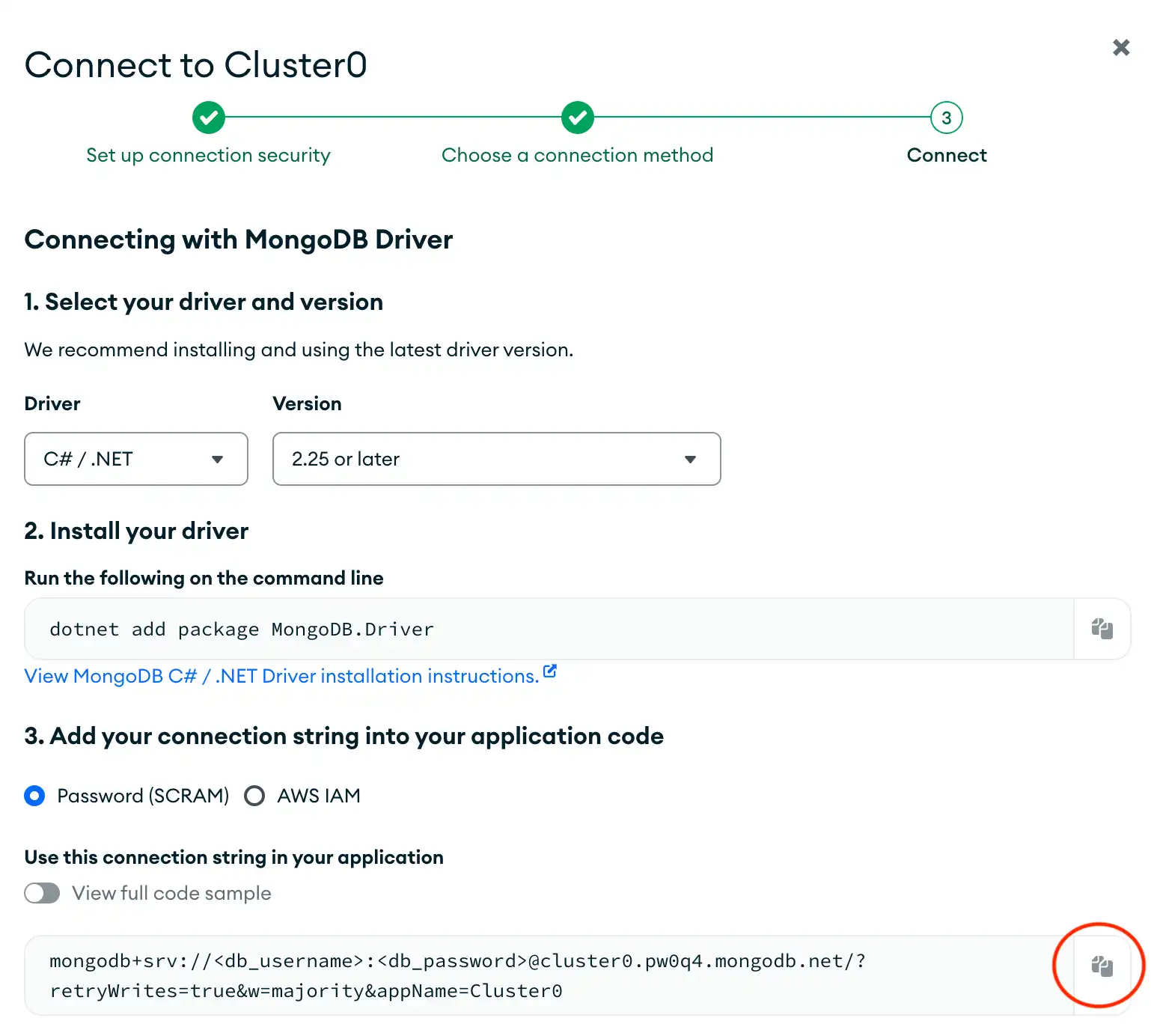Open the Driver selector showing C# / .NET
This screenshot has width=1151, height=1036.
tap(136, 459)
